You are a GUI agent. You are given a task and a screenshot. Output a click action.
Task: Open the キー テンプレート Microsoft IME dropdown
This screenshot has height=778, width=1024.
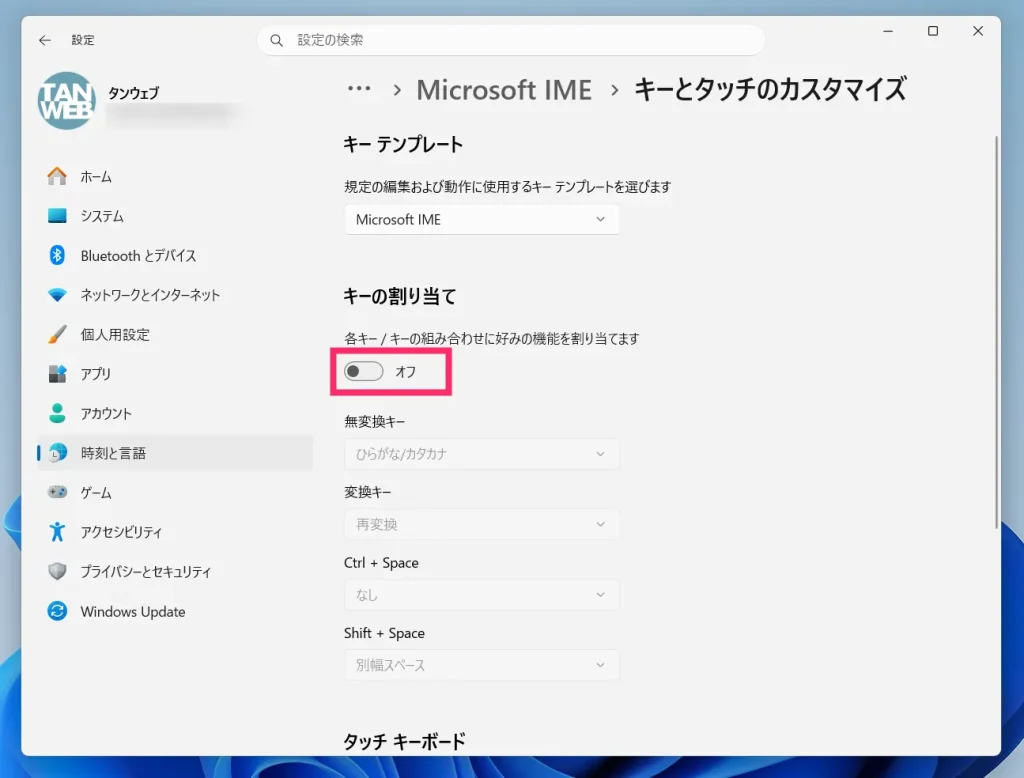(481, 219)
